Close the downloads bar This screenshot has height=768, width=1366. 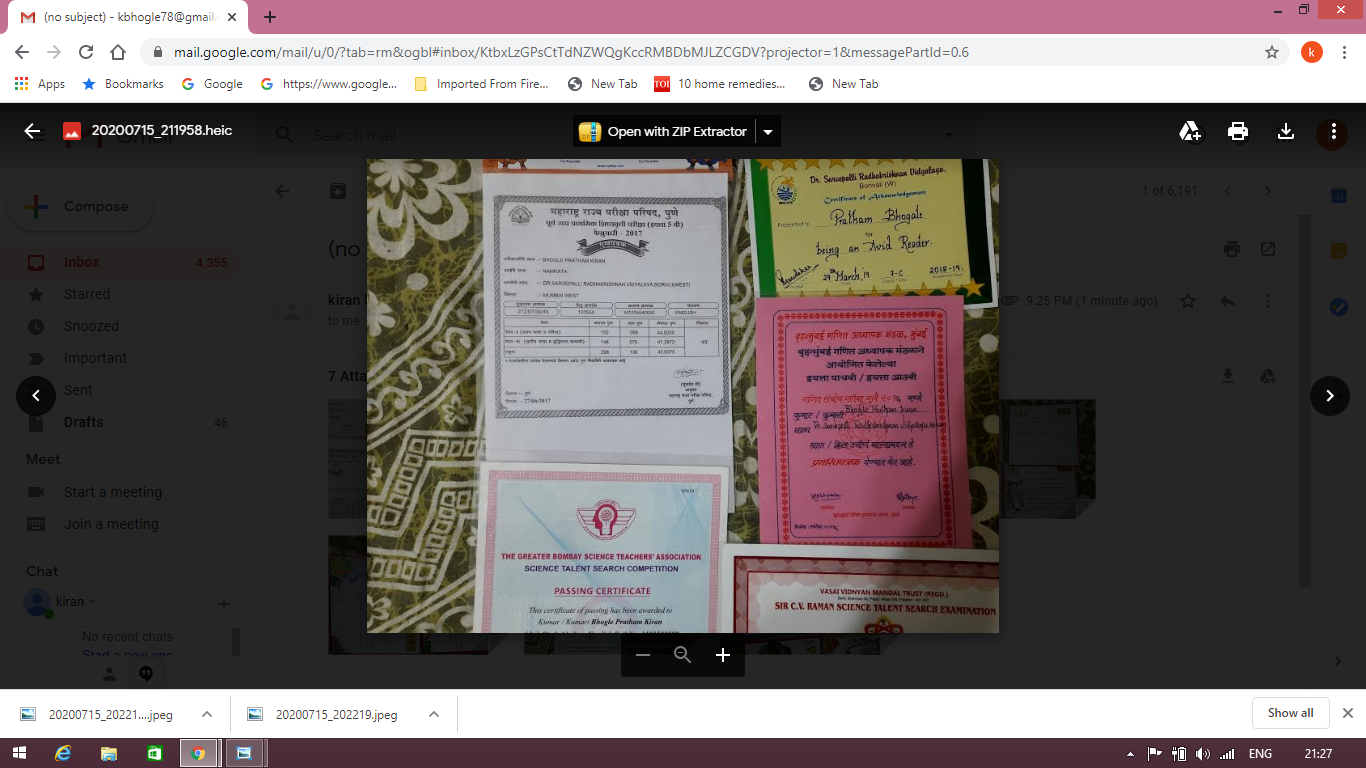(x=1347, y=713)
